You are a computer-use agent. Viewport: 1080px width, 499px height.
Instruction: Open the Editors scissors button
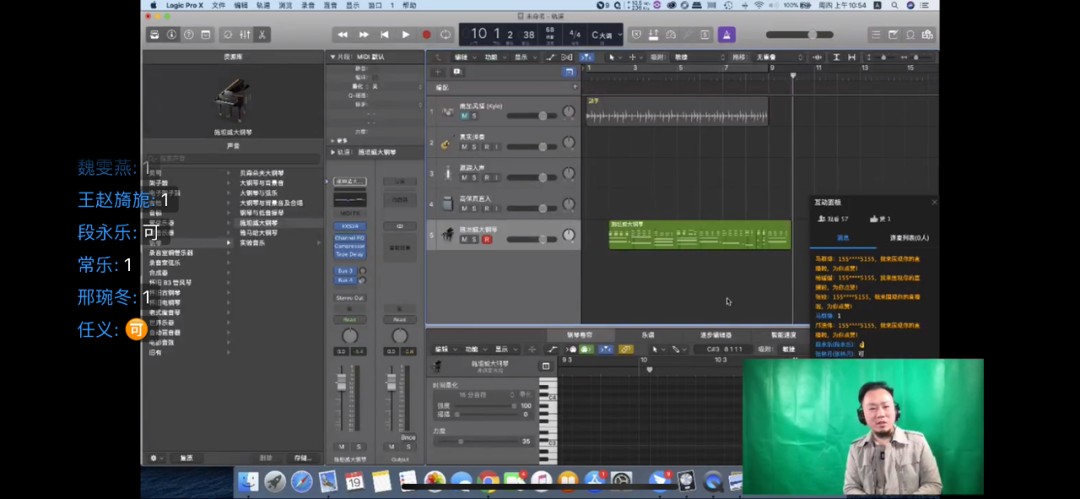(x=262, y=34)
